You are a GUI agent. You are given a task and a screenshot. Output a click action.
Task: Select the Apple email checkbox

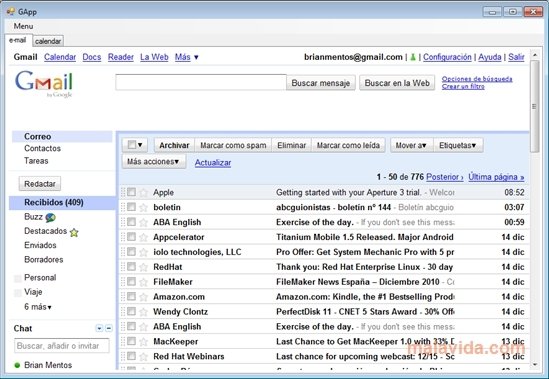coord(131,192)
